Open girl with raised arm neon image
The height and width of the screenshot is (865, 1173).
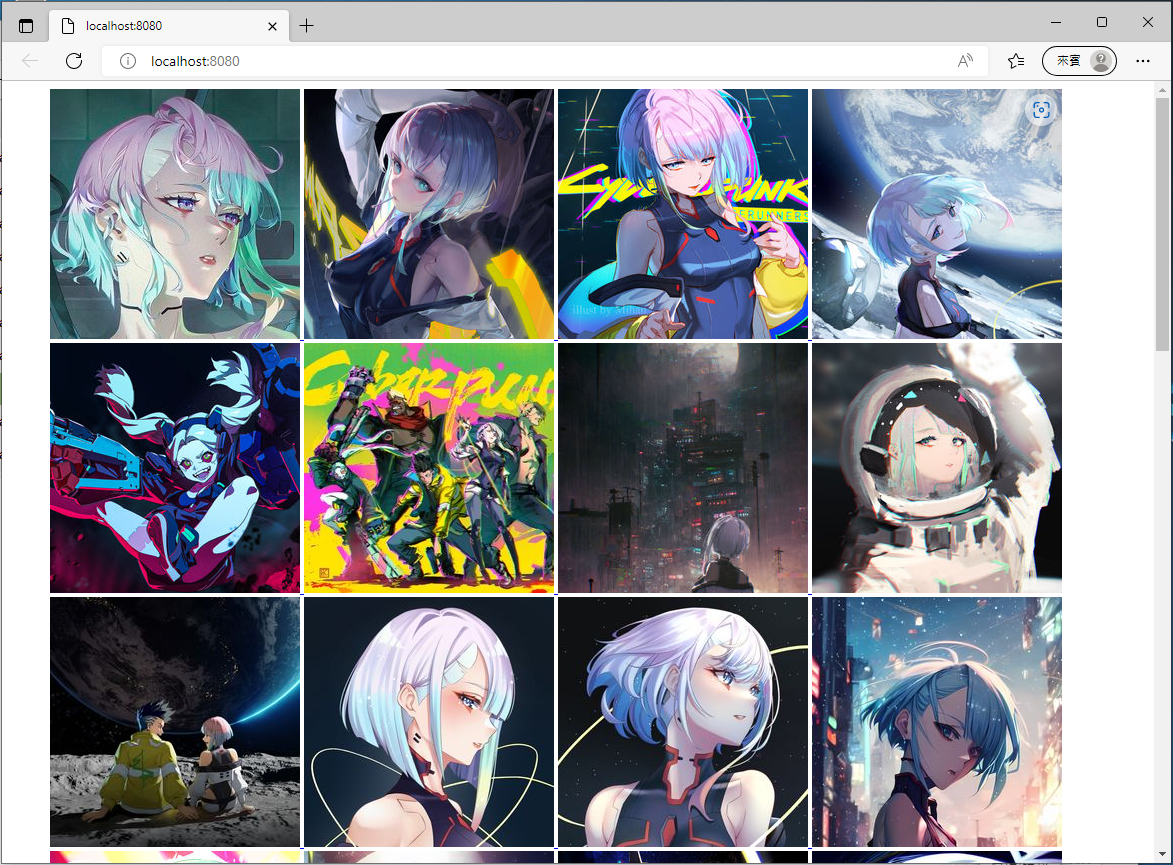429,214
